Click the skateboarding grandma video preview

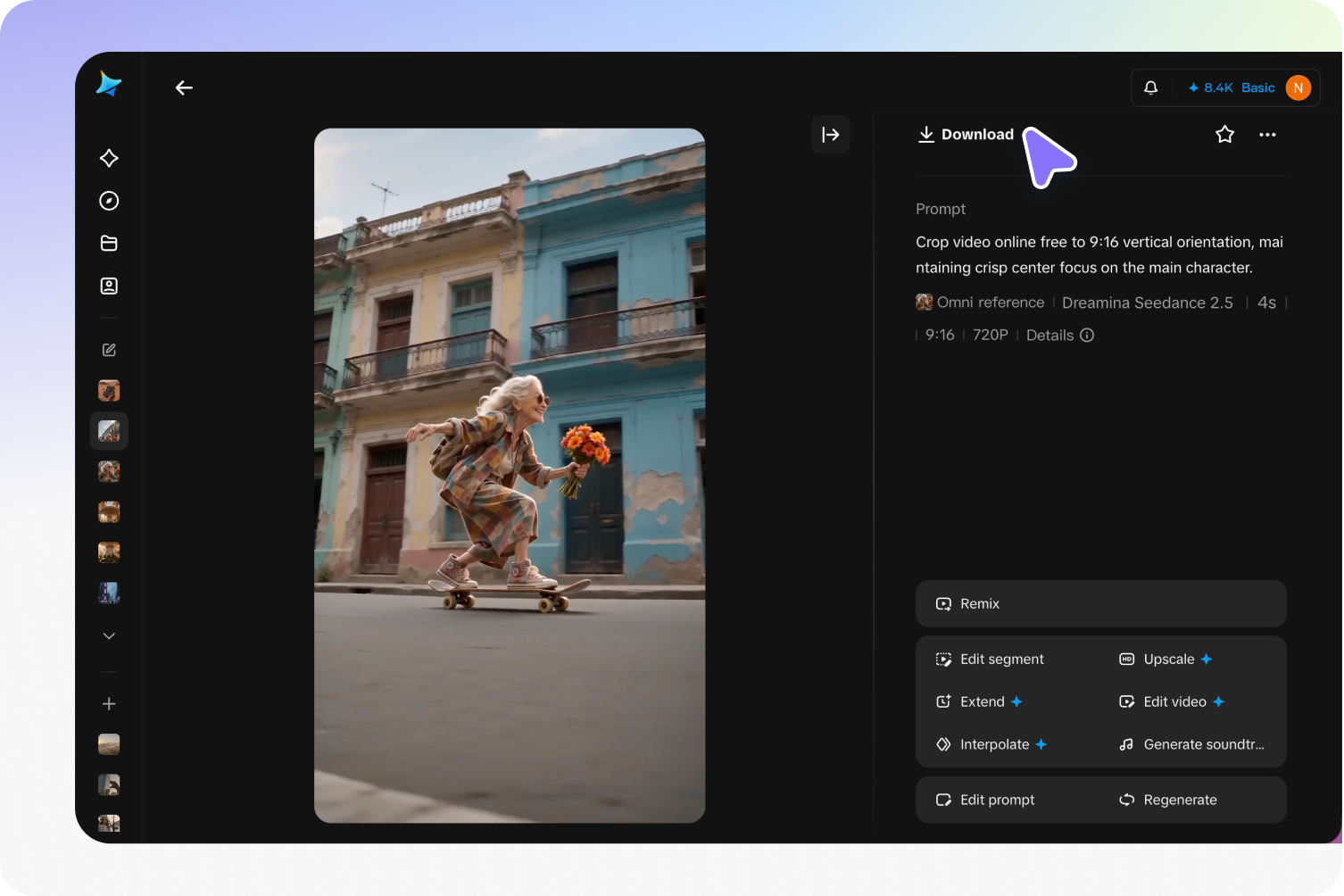click(x=510, y=476)
